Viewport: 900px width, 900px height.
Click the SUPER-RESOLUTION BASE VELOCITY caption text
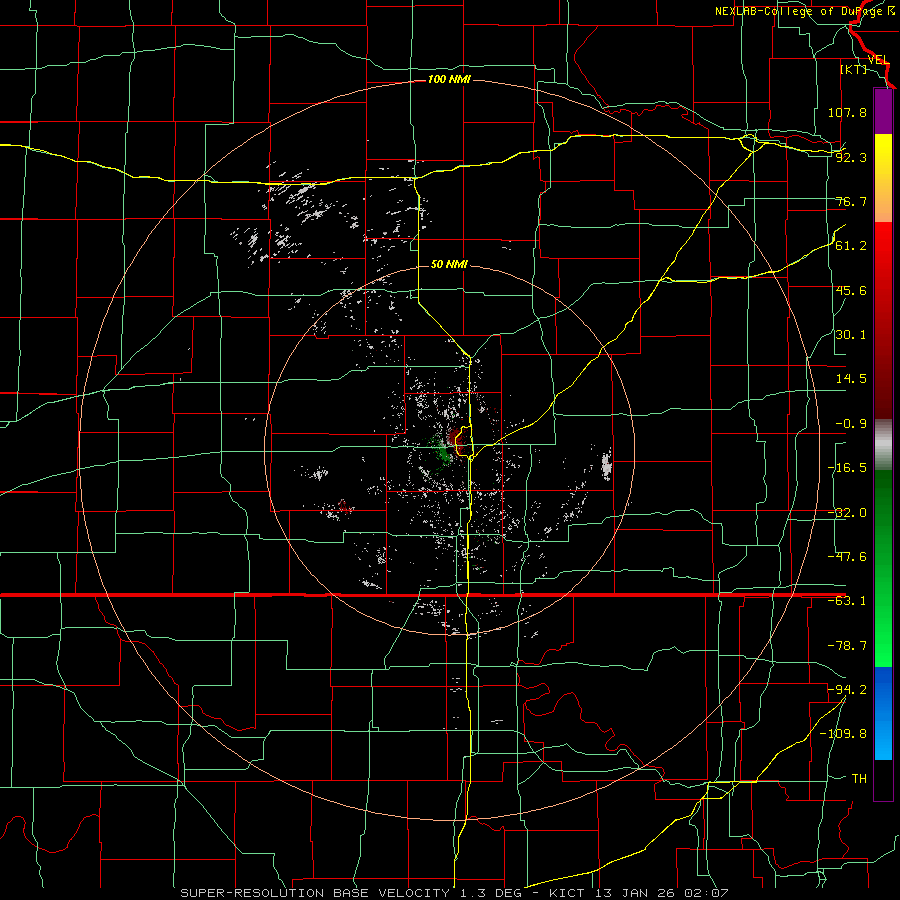(315, 893)
